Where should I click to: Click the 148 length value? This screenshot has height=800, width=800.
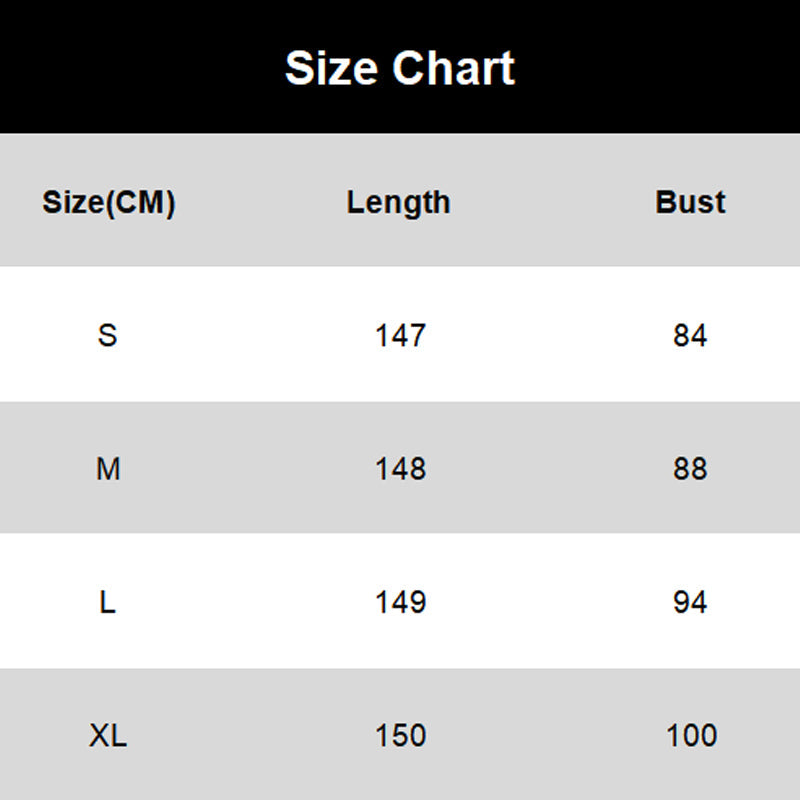(x=400, y=468)
